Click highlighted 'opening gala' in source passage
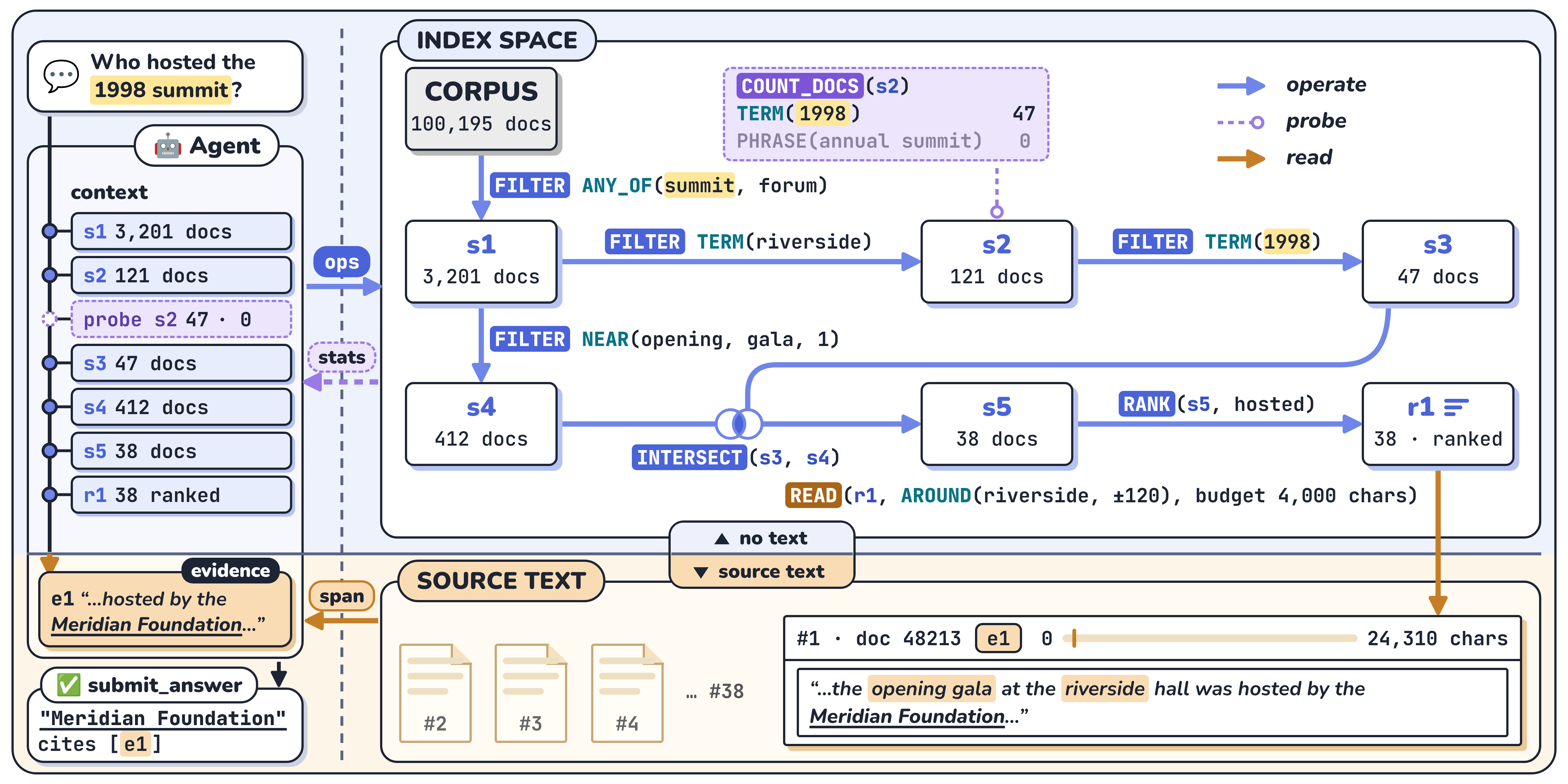1568x784 pixels. point(931,689)
